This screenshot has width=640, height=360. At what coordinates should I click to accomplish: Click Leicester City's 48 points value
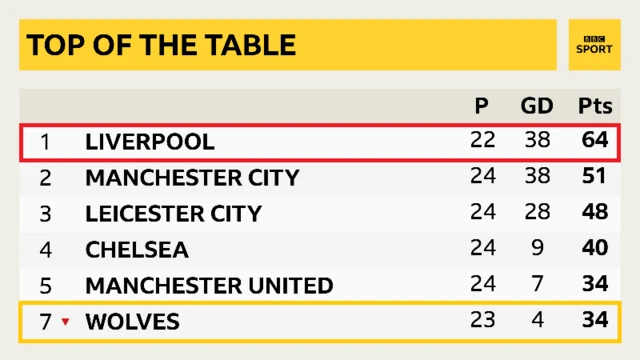(595, 211)
